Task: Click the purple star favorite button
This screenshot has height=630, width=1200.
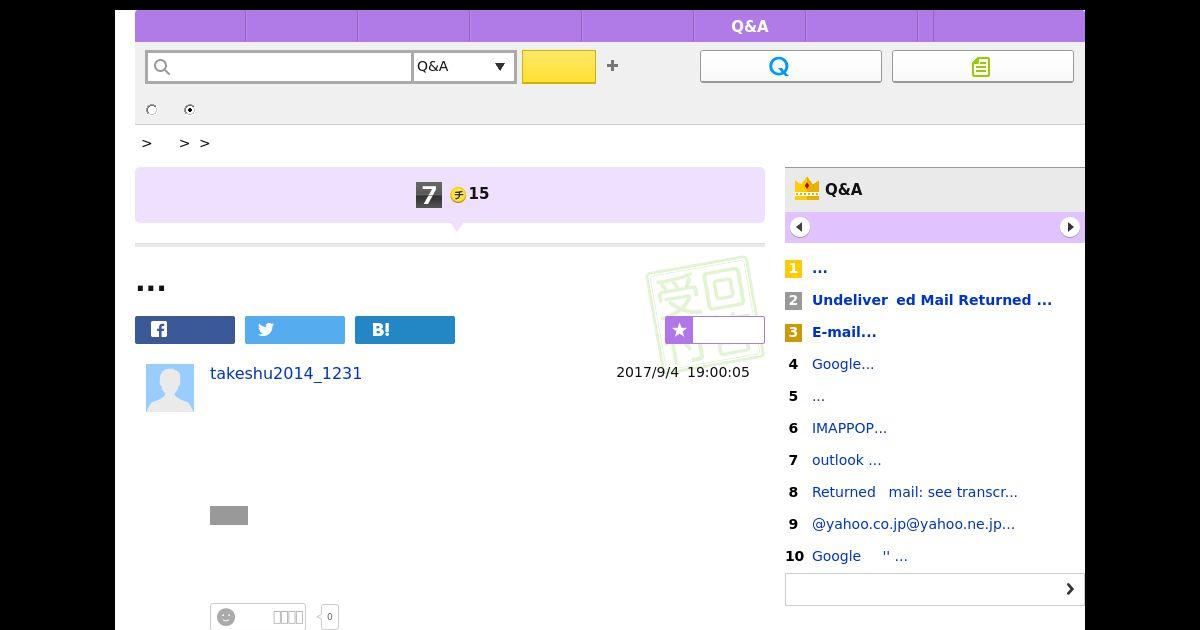Action: [715, 330]
